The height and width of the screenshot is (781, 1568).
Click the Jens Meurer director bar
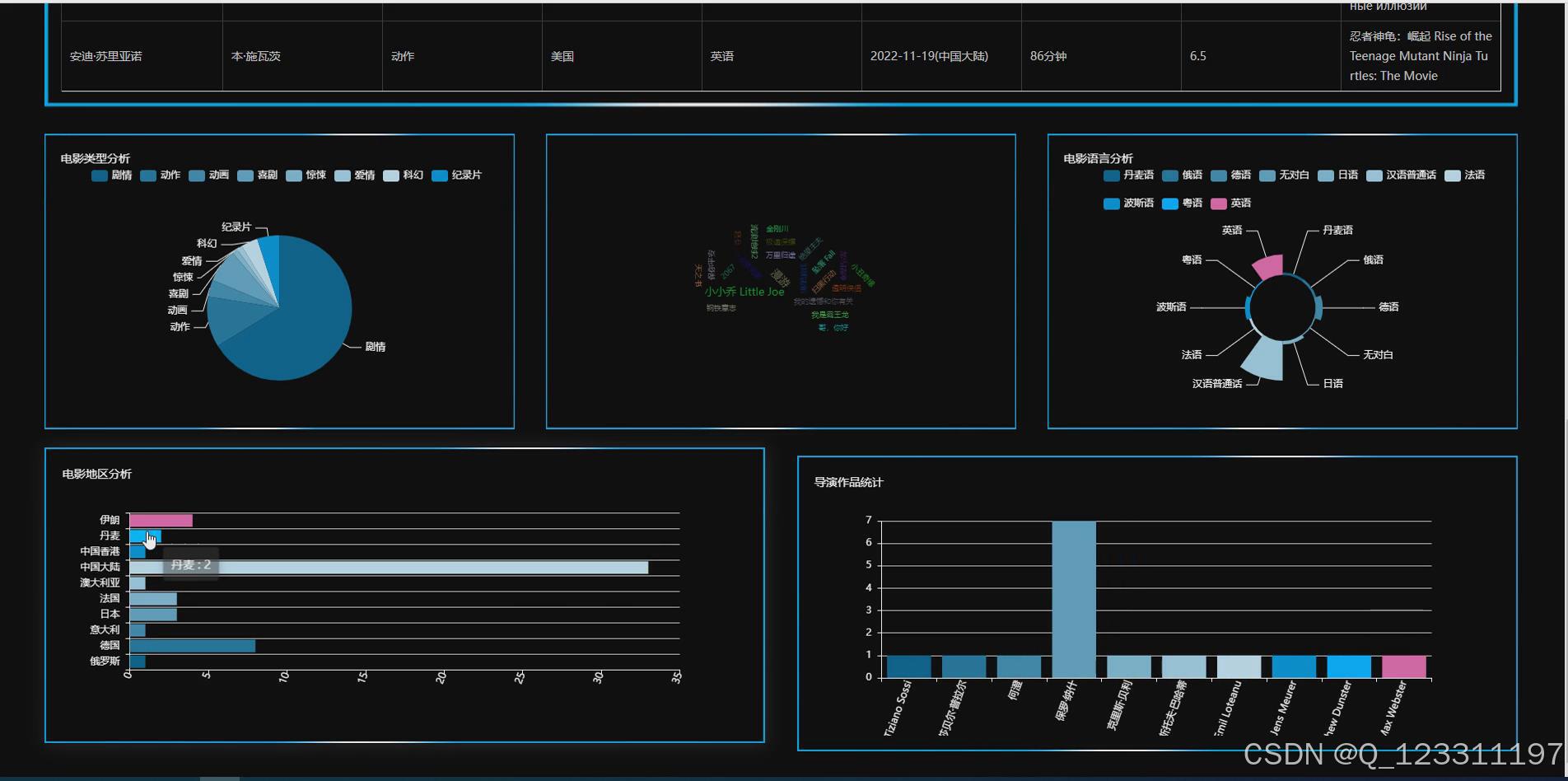(1294, 666)
